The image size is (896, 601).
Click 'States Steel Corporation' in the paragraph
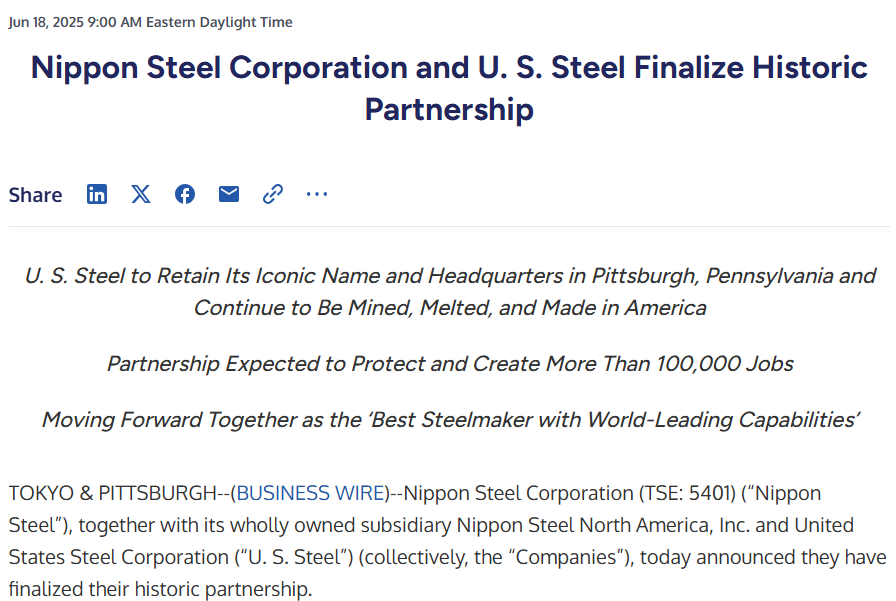pyautogui.click(x=119, y=557)
